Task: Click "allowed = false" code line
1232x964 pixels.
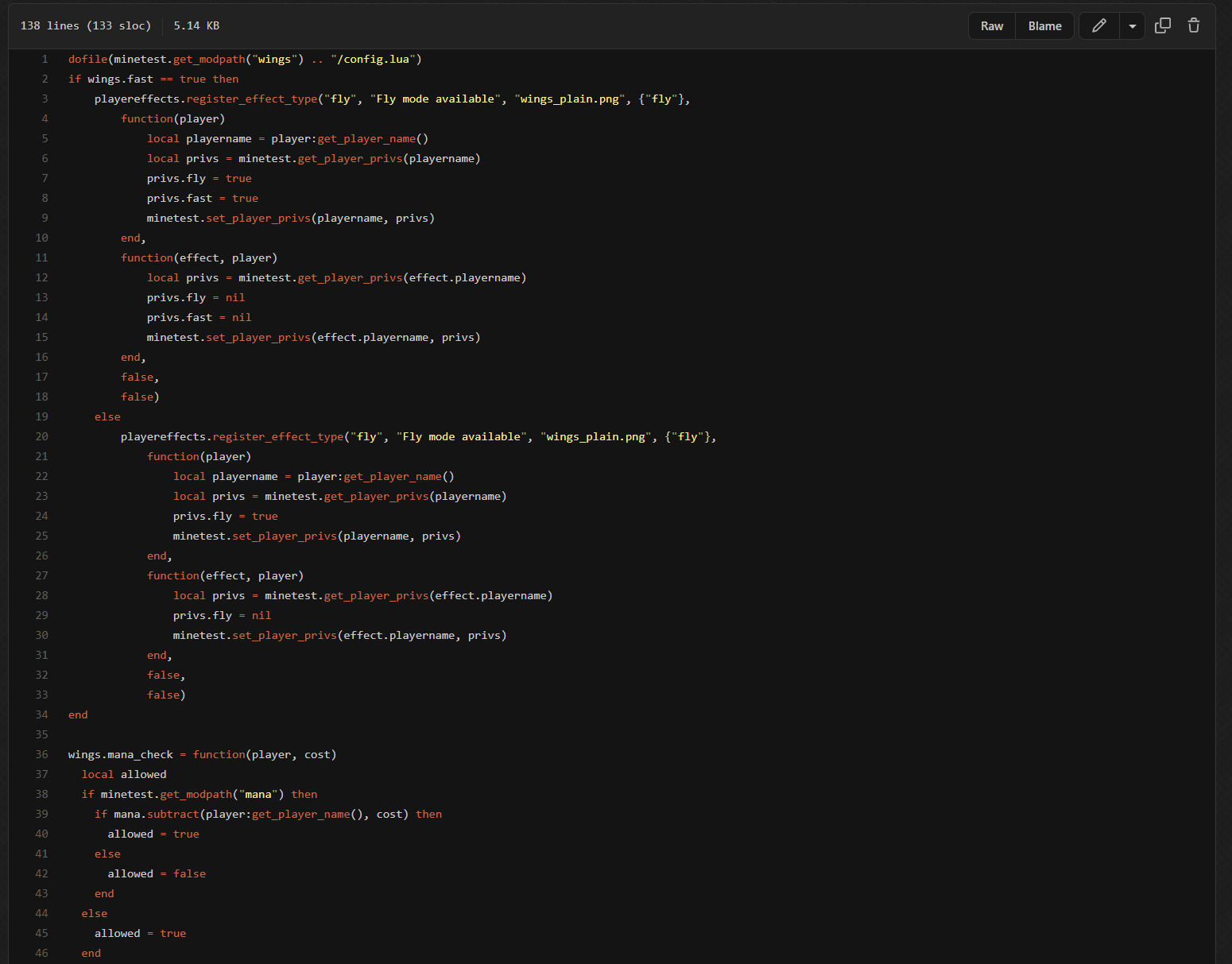Action: click(x=157, y=874)
